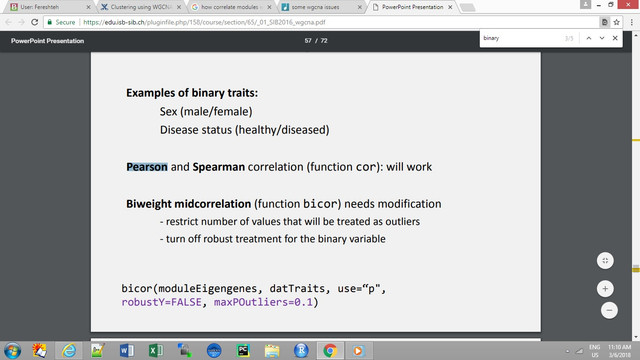Open media player from taskbar
Screen dimensions: 640x360
[x=358, y=351]
